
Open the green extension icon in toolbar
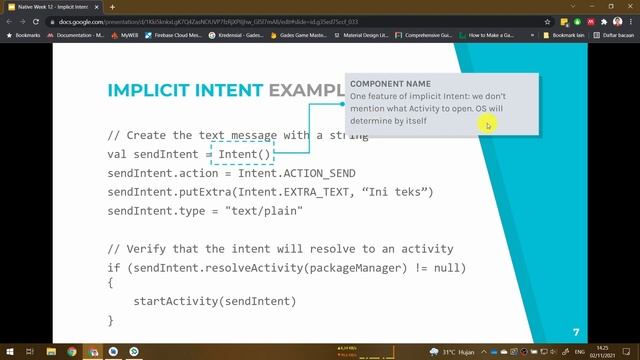coord(577,22)
